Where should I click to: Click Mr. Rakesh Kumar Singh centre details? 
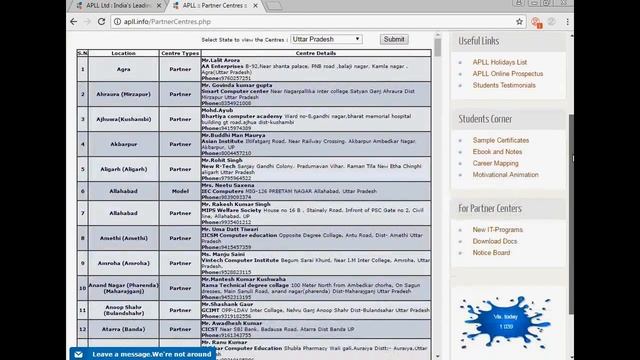[316, 213]
